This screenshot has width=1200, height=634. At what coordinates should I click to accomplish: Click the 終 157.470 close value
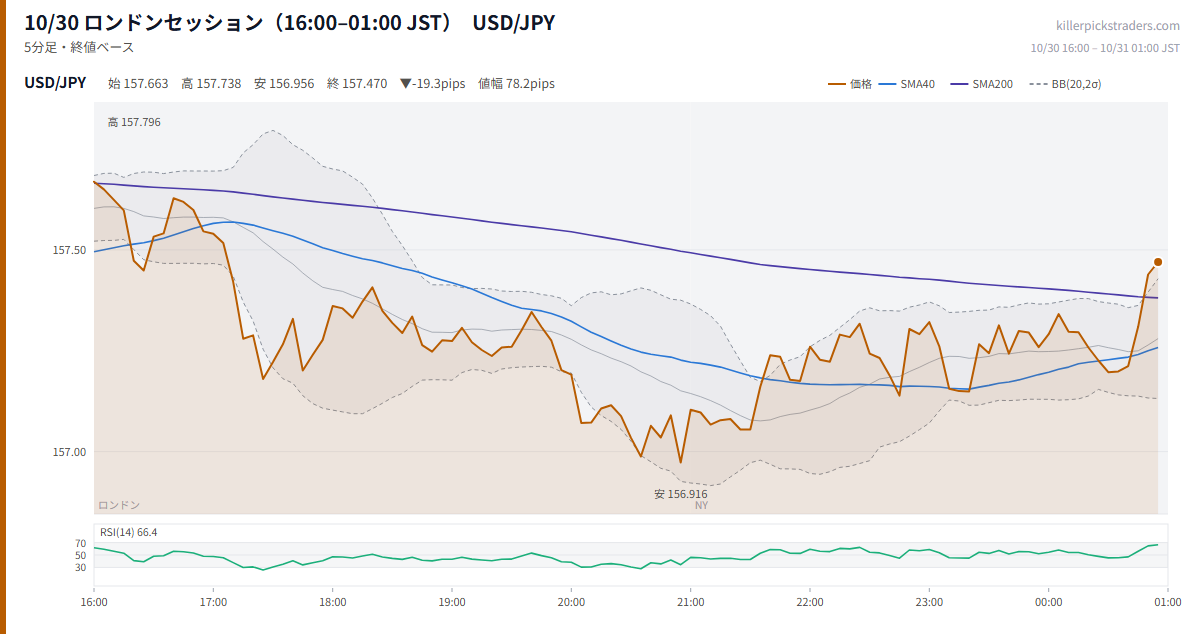coord(357,84)
